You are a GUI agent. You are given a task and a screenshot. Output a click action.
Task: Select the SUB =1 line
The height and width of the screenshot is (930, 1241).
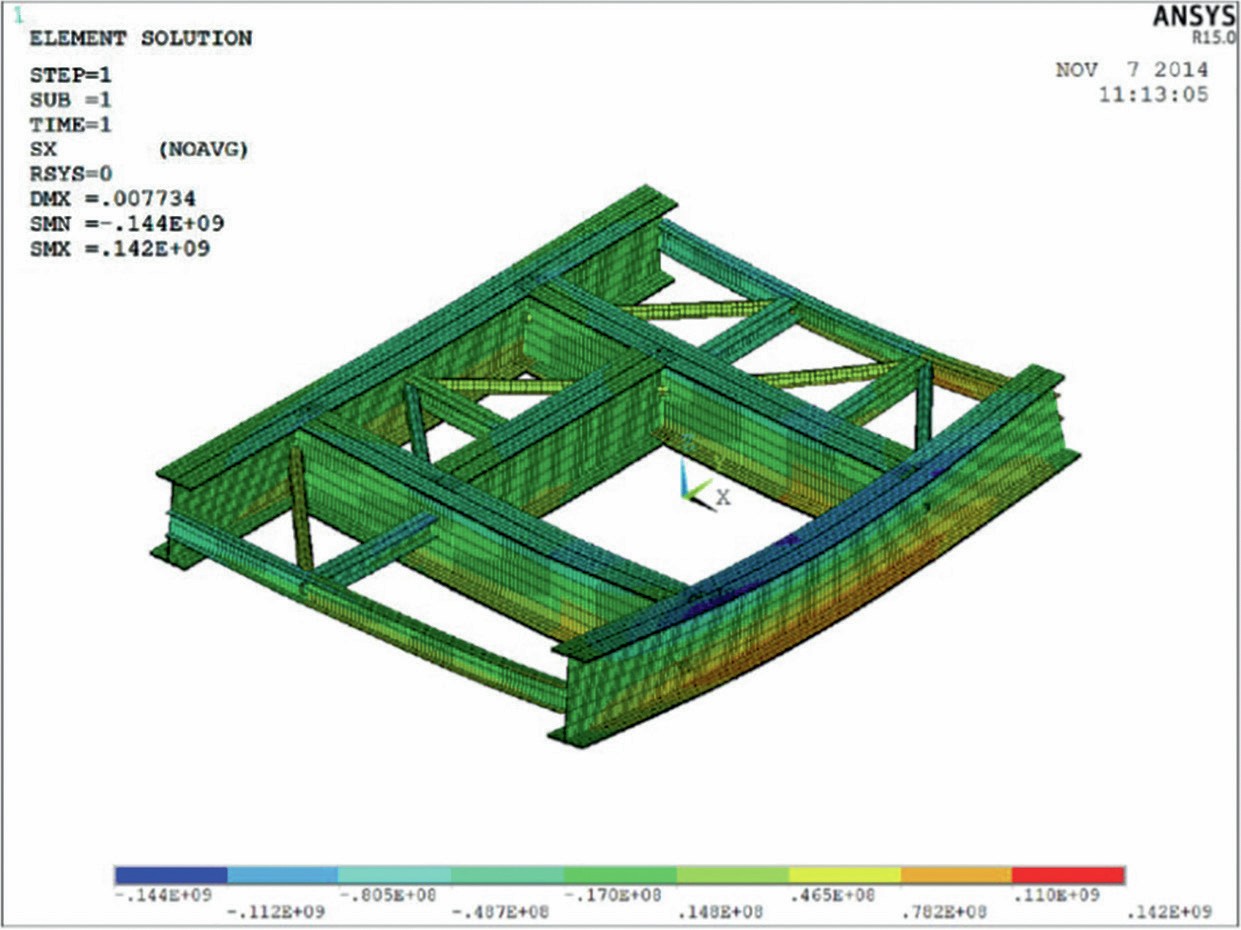(x=70, y=101)
